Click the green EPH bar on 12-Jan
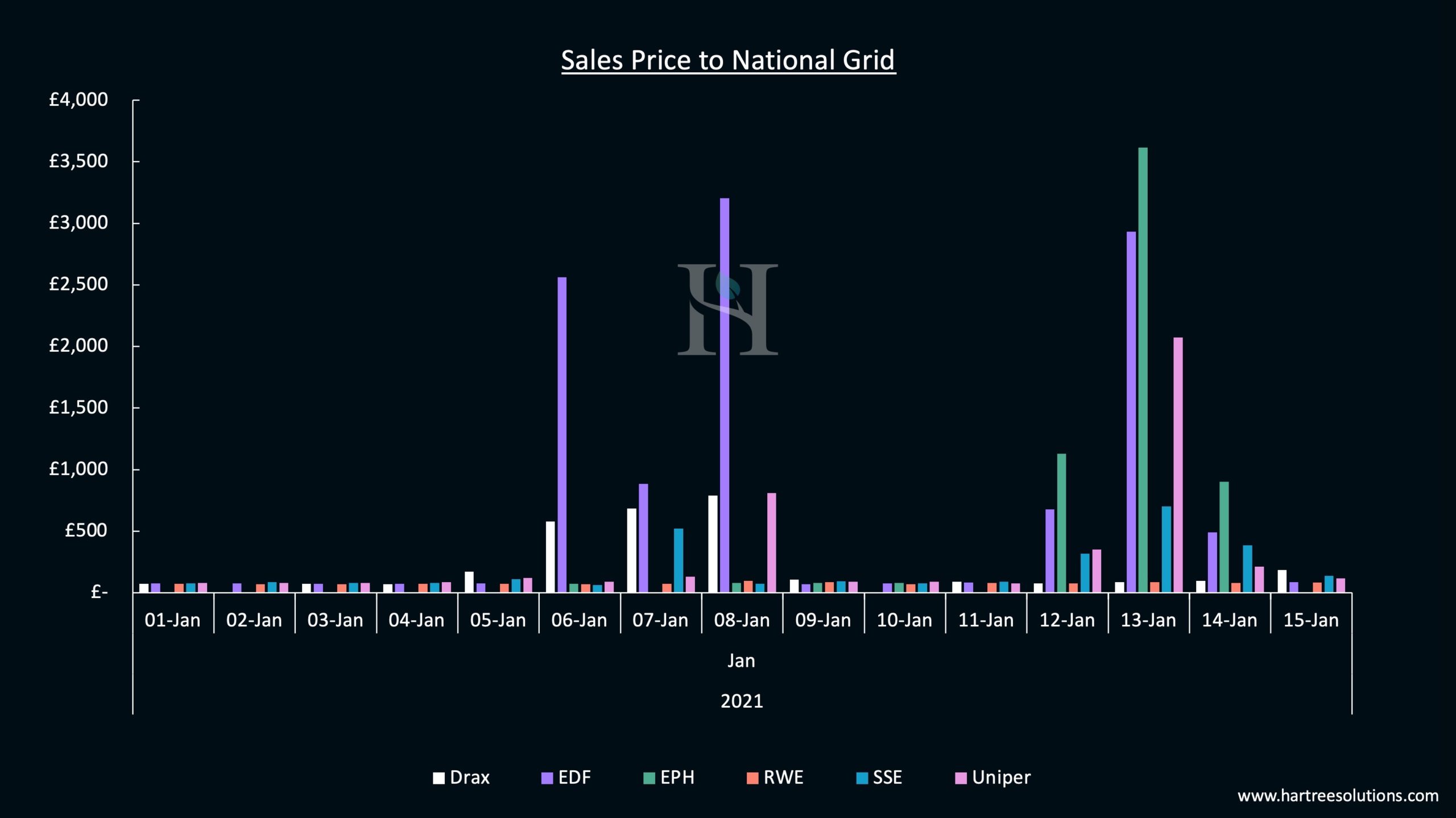The width and height of the screenshot is (1456, 818). pyautogui.click(x=1061, y=523)
